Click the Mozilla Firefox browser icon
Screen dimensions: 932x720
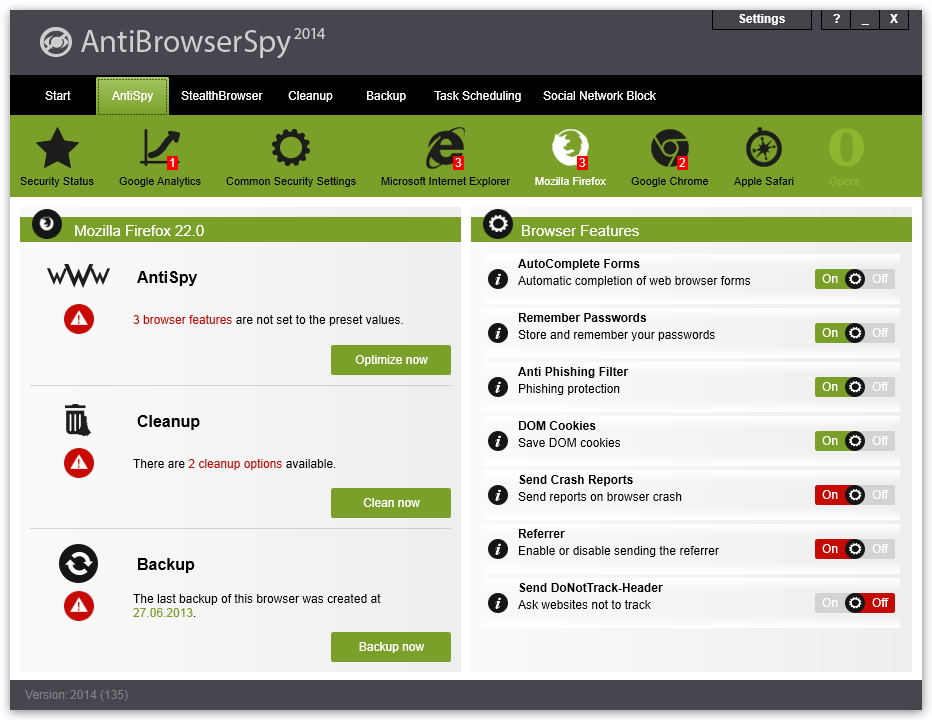point(570,149)
